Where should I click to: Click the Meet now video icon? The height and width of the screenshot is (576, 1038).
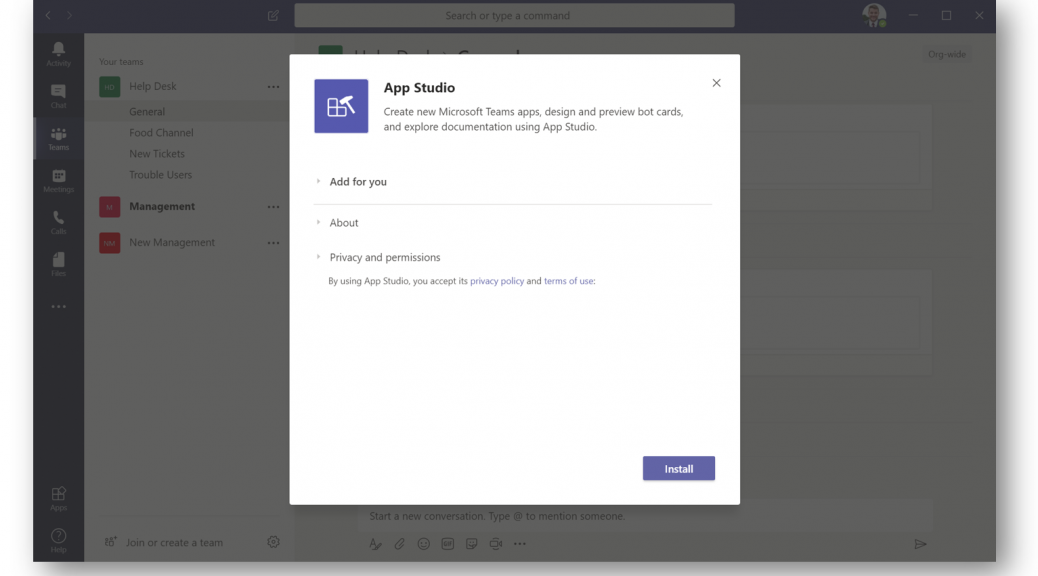tap(495, 544)
